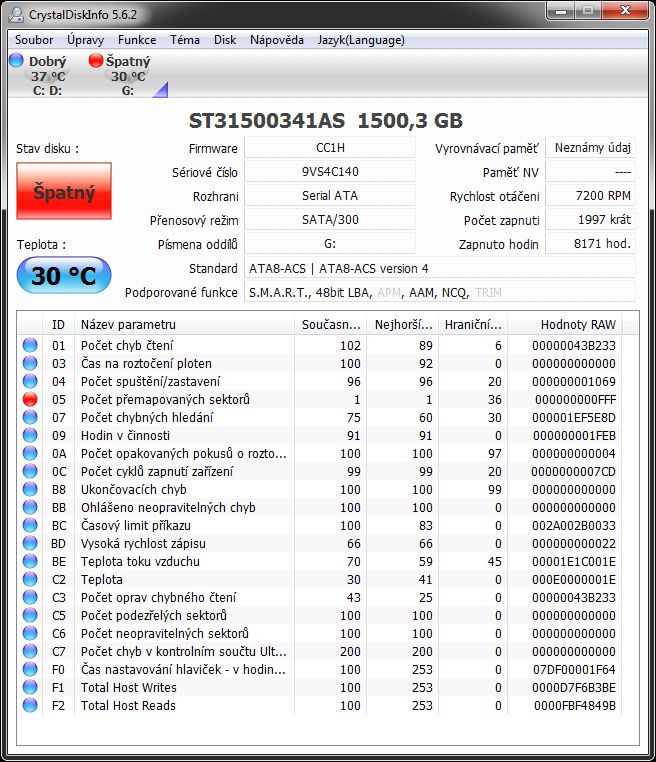Screen dimensions: 656x762
Task: Click status icon for Hodin v činnosti
Action: 30,435
